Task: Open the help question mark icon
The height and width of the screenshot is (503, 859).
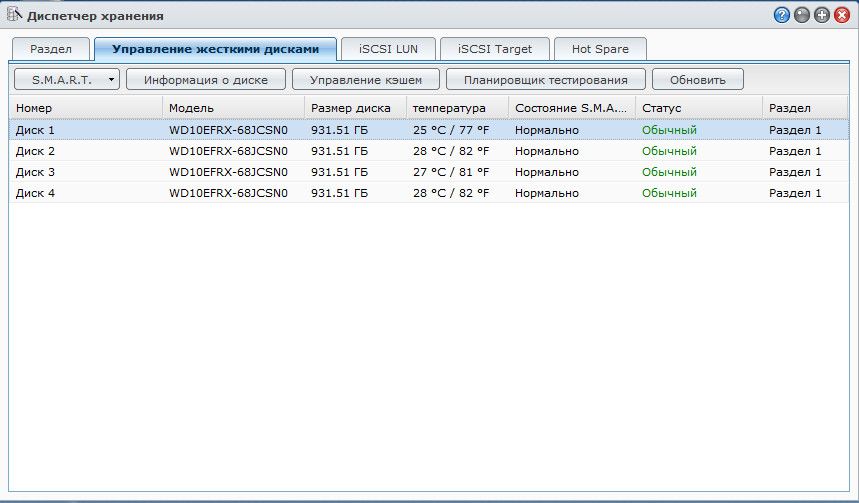Action: coord(782,16)
